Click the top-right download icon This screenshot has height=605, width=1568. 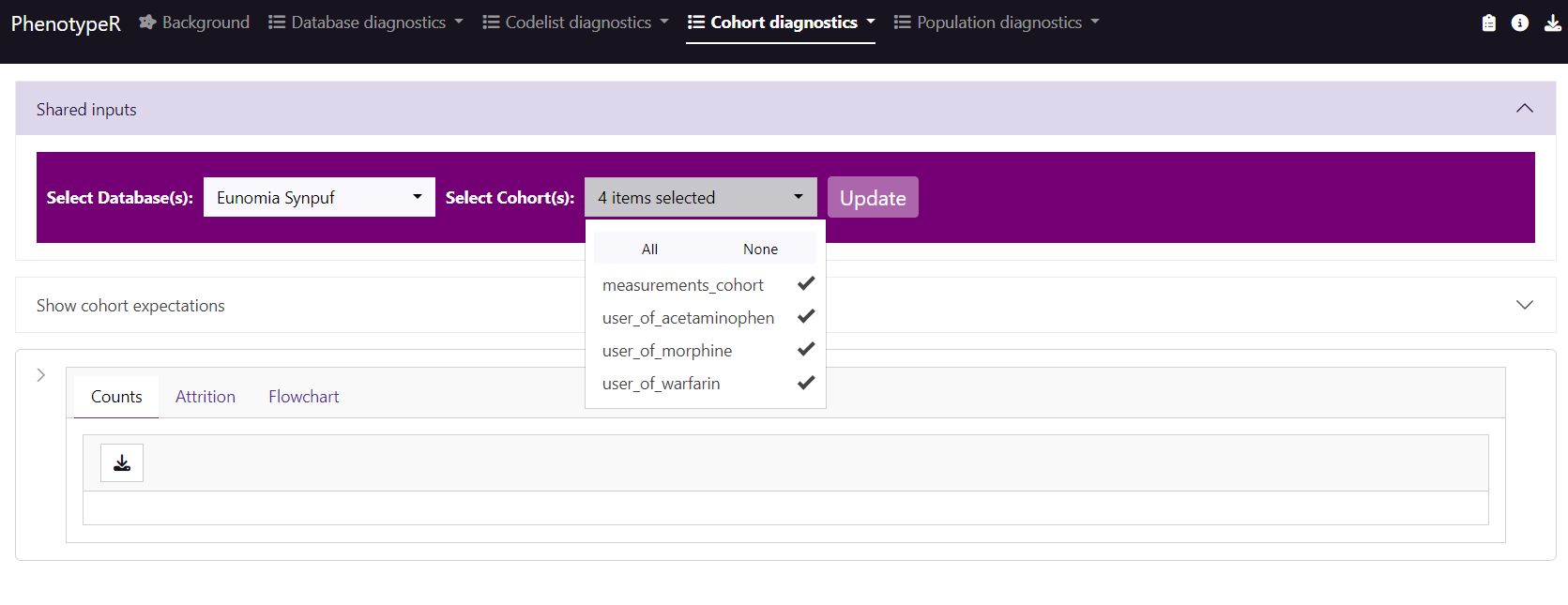pos(1553,23)
